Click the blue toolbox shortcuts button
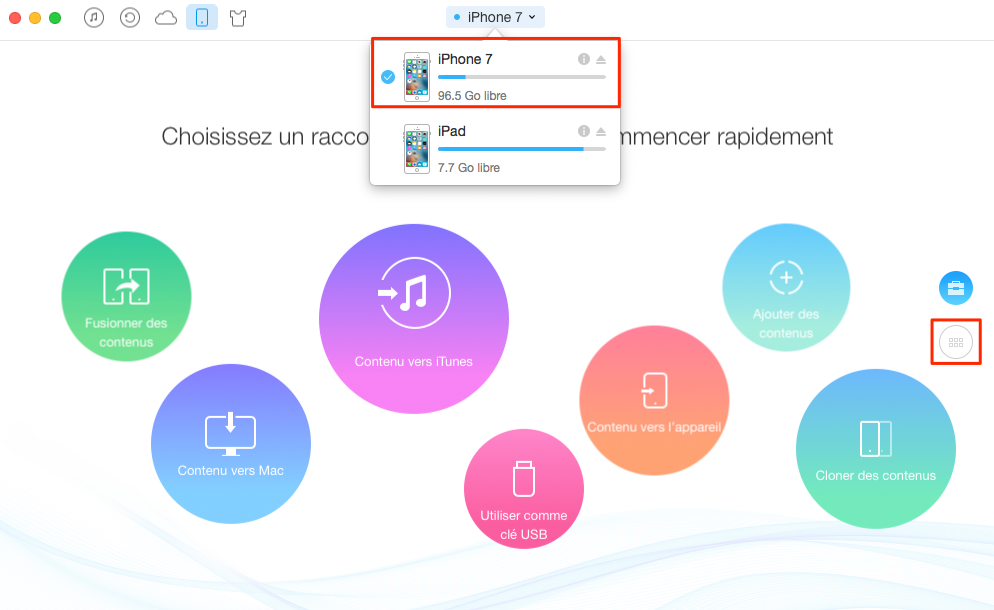 (x=956, y=288)
